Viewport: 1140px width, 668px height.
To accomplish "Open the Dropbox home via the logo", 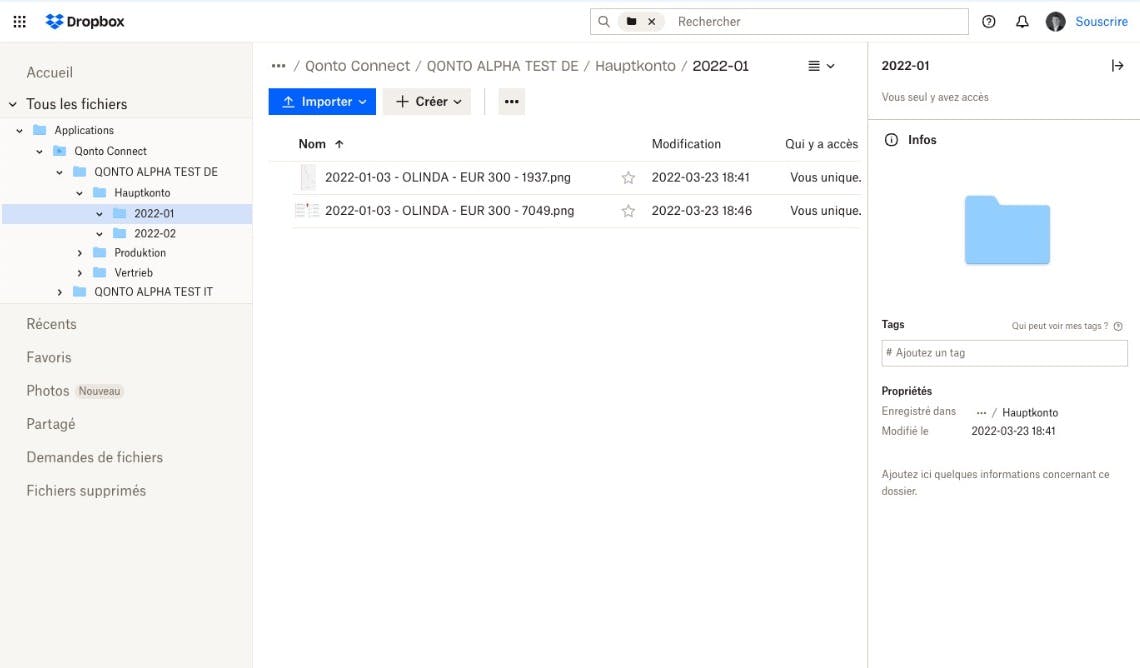I will (85, 20).
